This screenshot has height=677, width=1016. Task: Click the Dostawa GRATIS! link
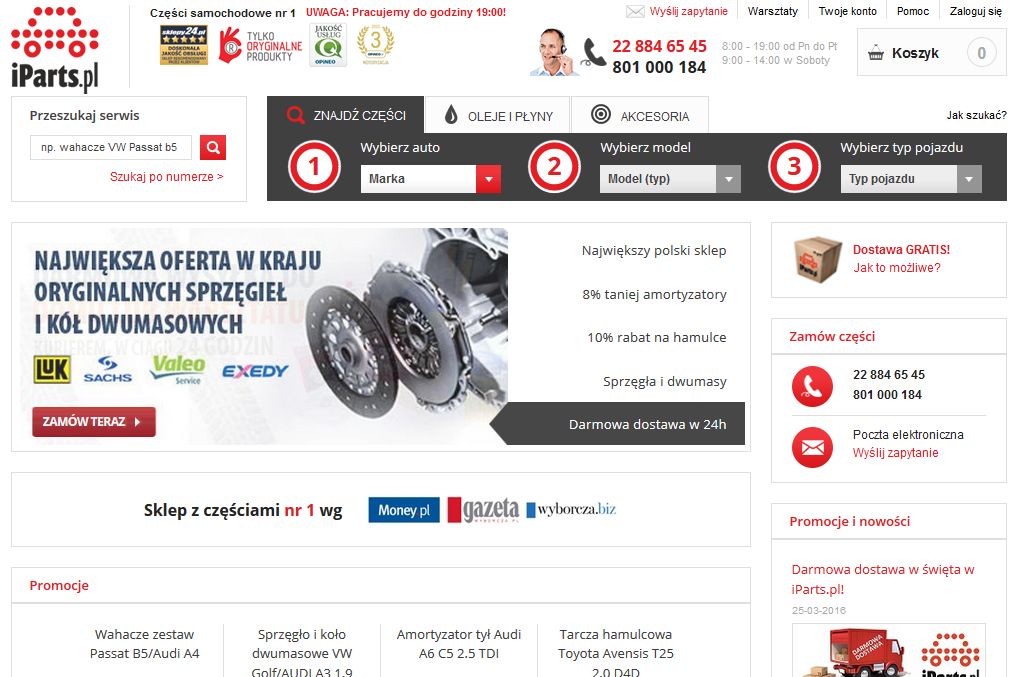point(901,249)
